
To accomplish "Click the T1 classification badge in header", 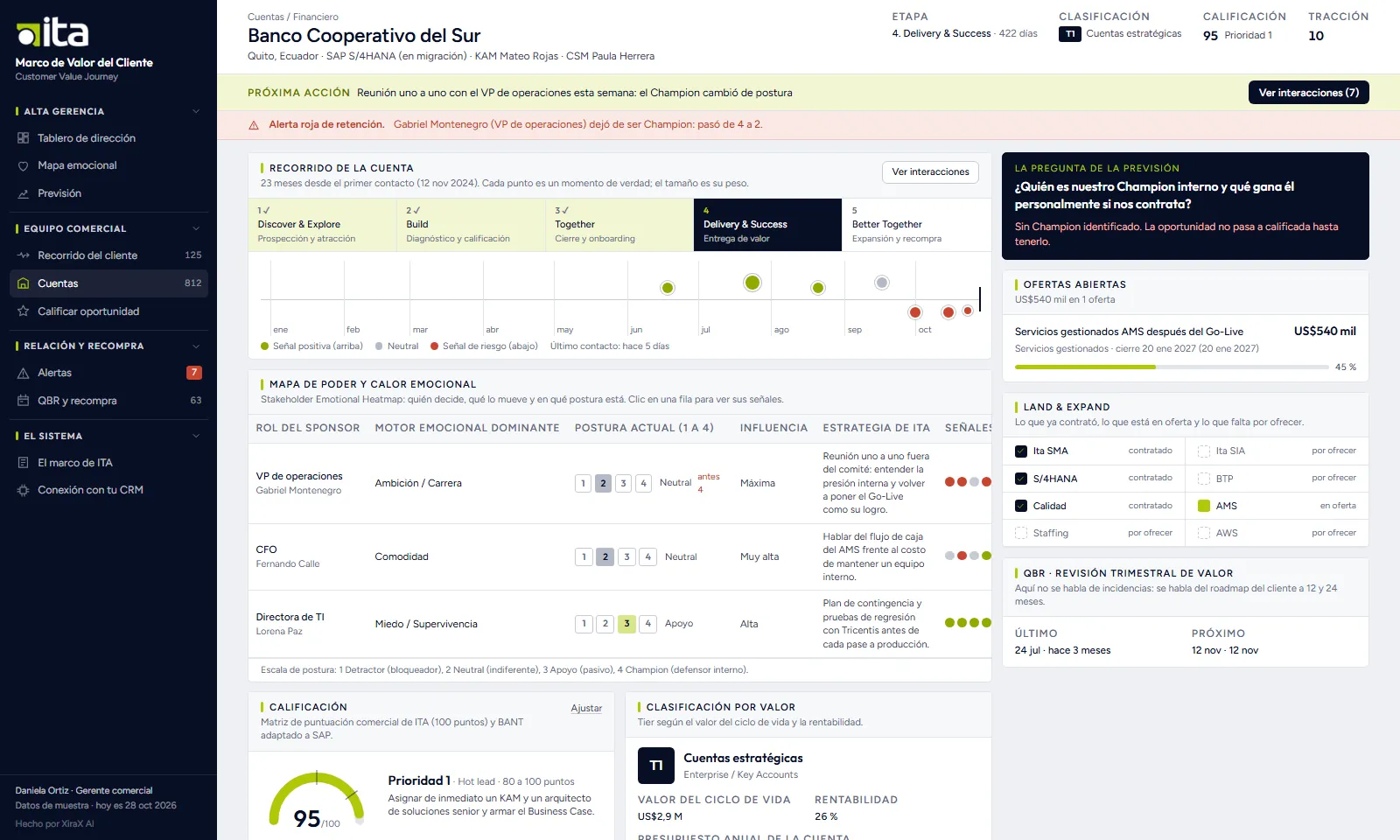I will tap(1069, 34).
